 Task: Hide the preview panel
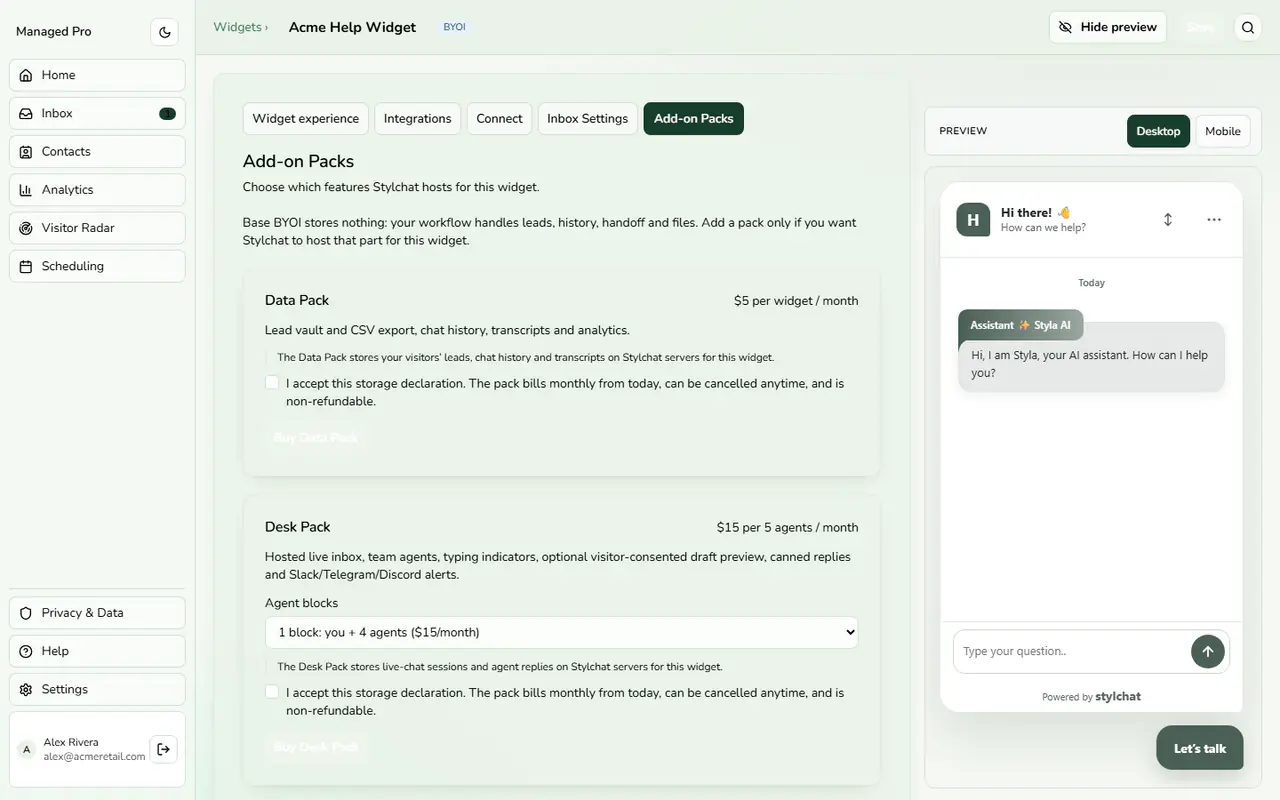pos(1108,27)
